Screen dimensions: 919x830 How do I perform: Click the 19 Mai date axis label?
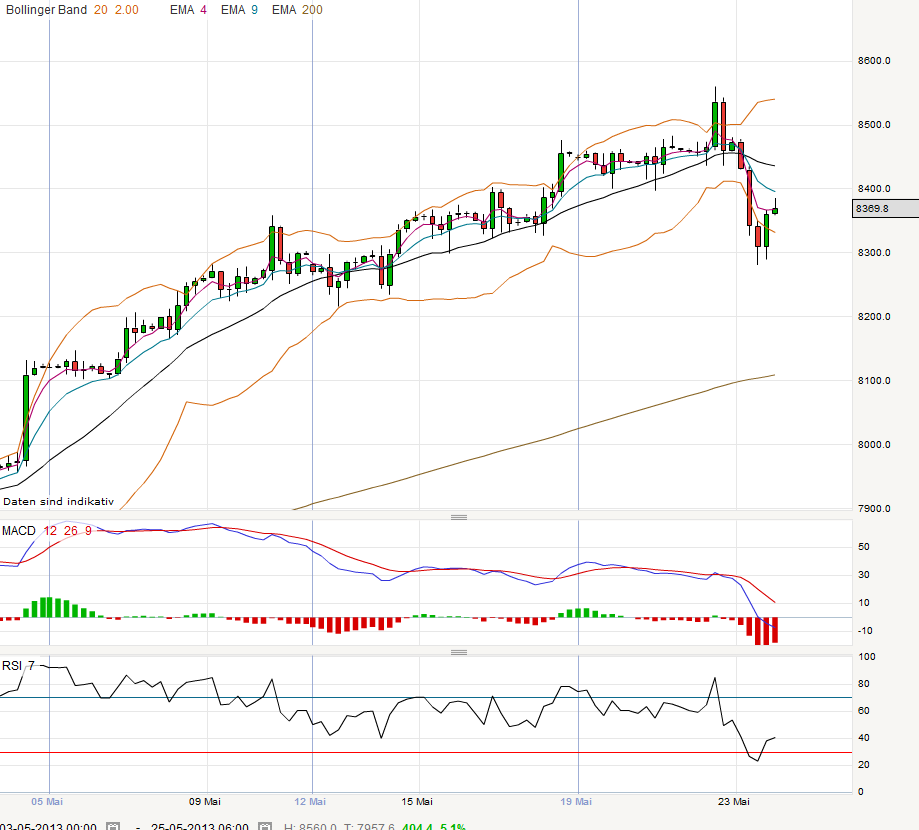click(576, 801)
